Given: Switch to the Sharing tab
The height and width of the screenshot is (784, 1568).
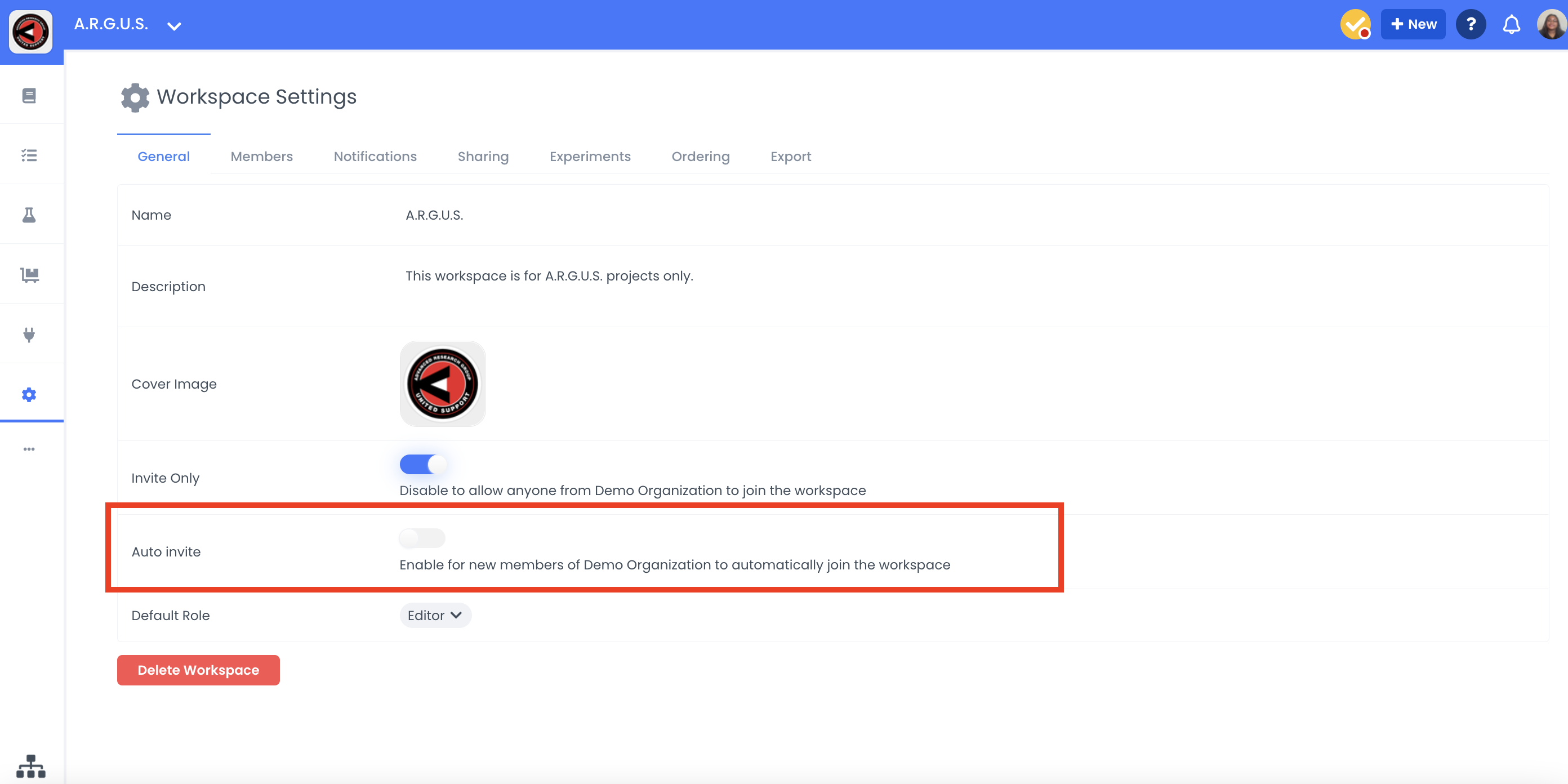Looking at the screenshot, I should [x=483, y=157].
